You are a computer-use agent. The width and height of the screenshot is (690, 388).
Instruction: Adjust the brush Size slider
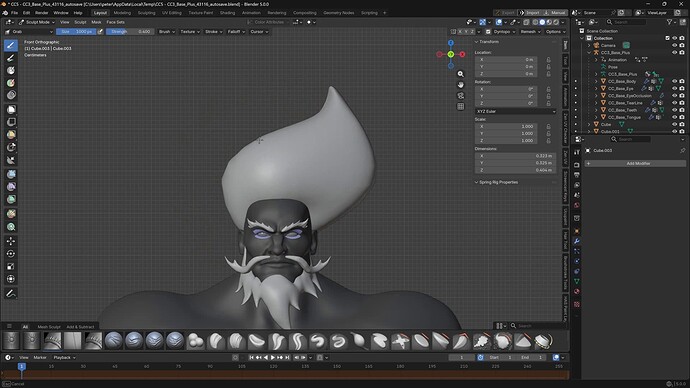pos(76,32)
